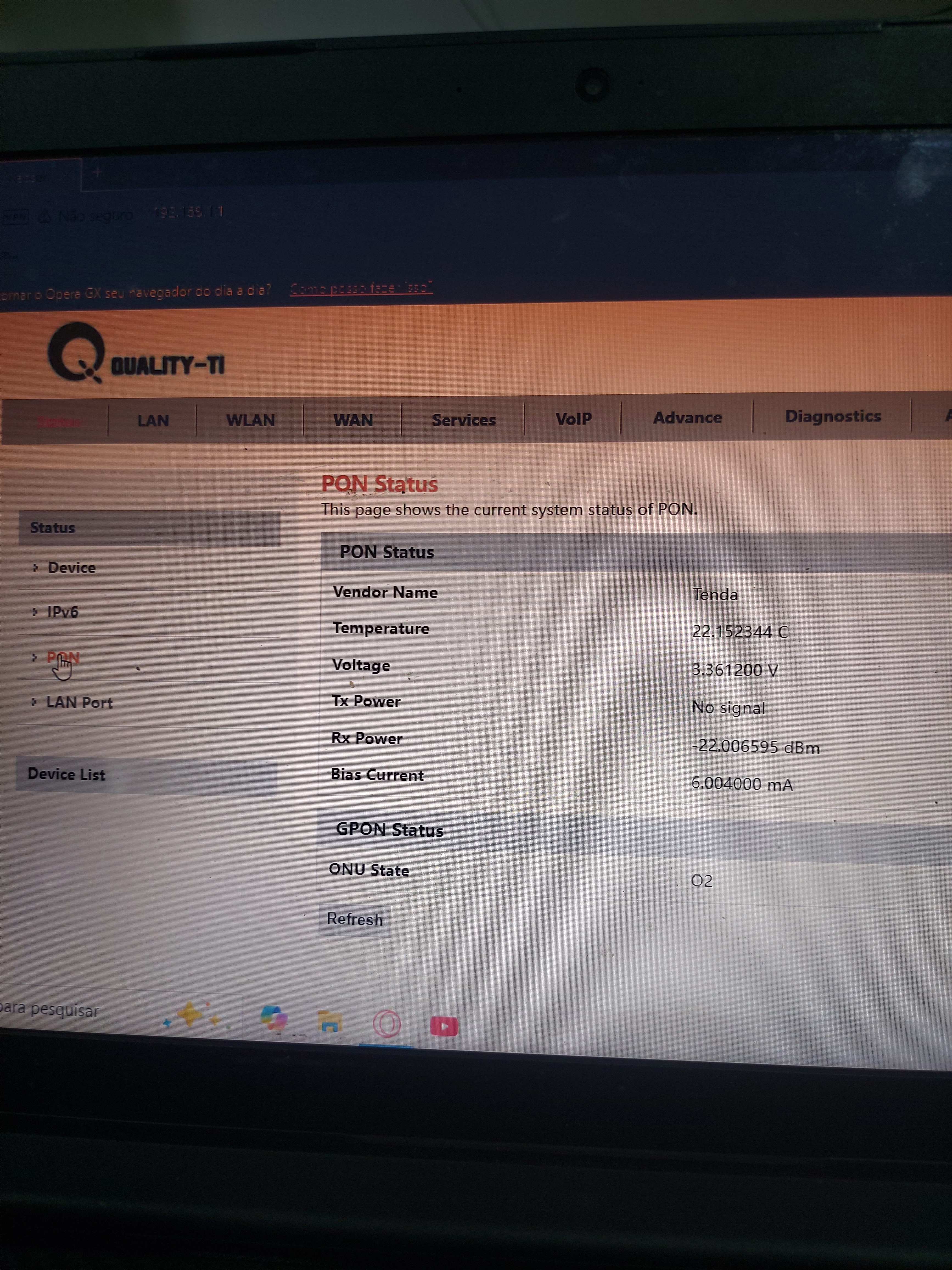Click the 'Como posso fazer isso' link
This screenshot has width=952, height=1270.
click(361, 288)
